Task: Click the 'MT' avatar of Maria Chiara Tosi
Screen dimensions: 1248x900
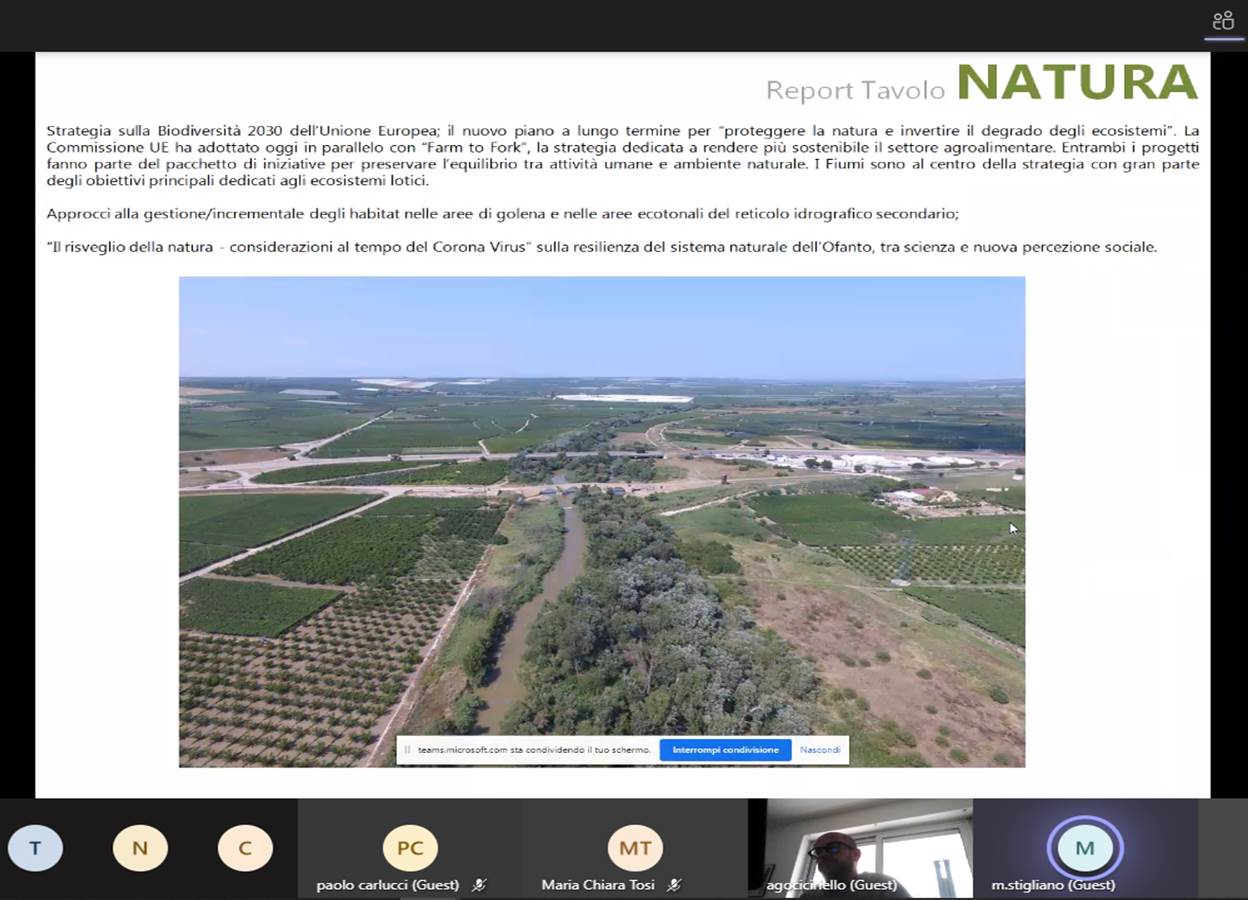Action: (x=635, y=848)
